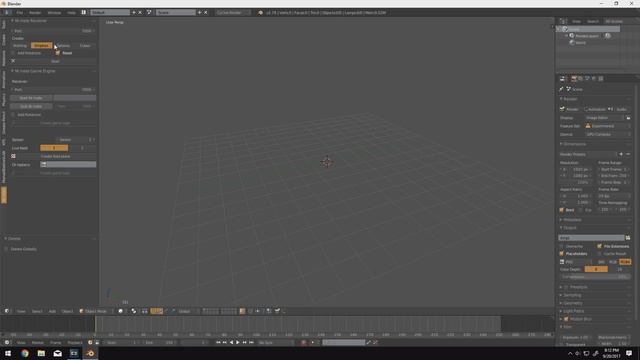The width and height of the screenshot is (640, 360).
Task: Toggle the File Extensions checkbox
Action: (x=599, y=246)
